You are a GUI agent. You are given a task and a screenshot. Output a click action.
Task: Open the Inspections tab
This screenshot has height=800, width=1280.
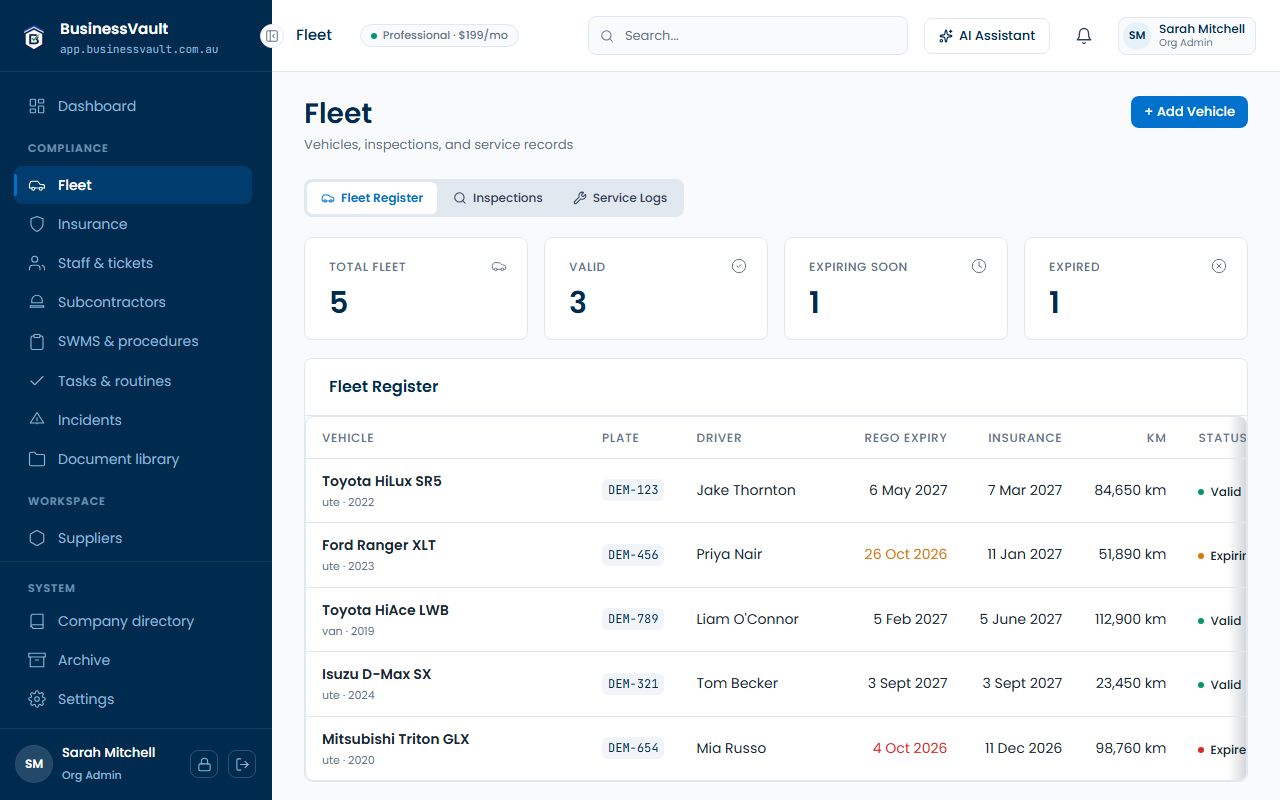click(498, 198)
